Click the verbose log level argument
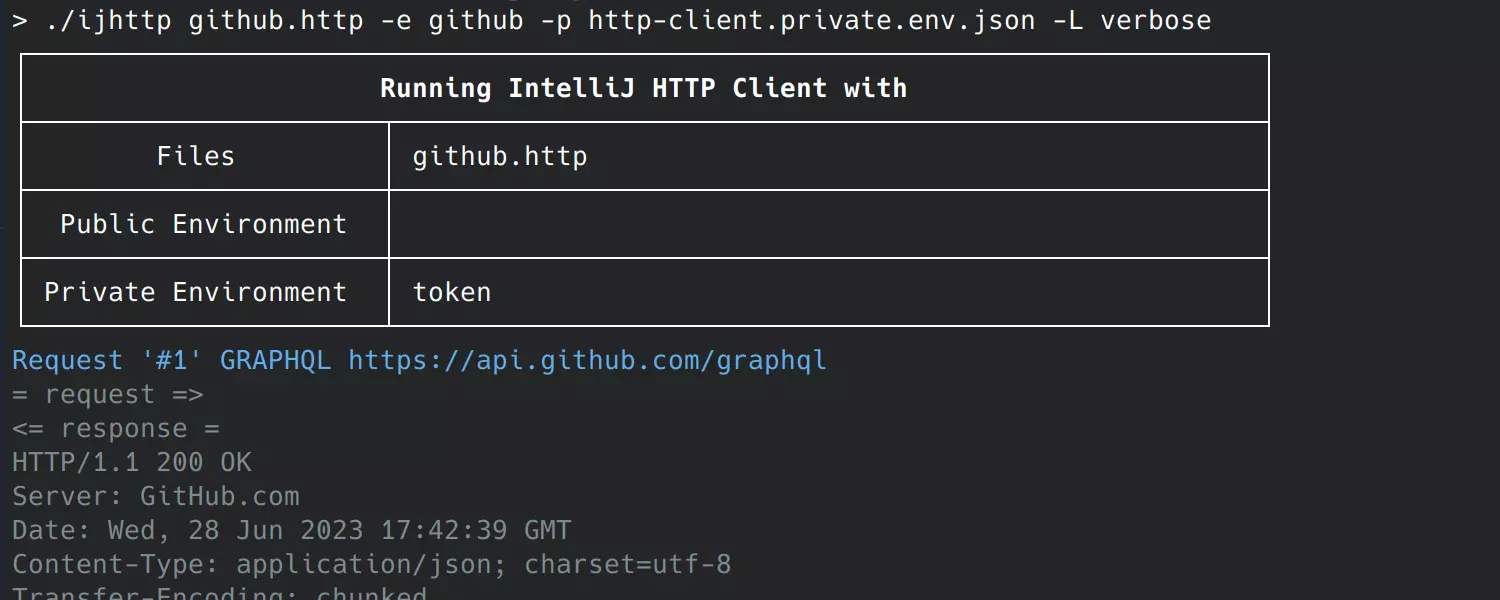Viewport: 1500px width, 600px height. tap(1155, 20)
